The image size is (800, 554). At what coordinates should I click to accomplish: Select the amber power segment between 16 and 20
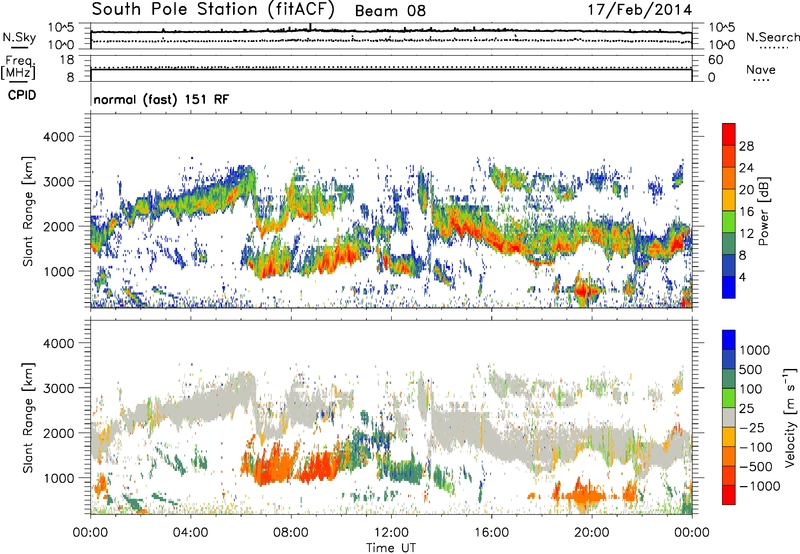(729, 200)
